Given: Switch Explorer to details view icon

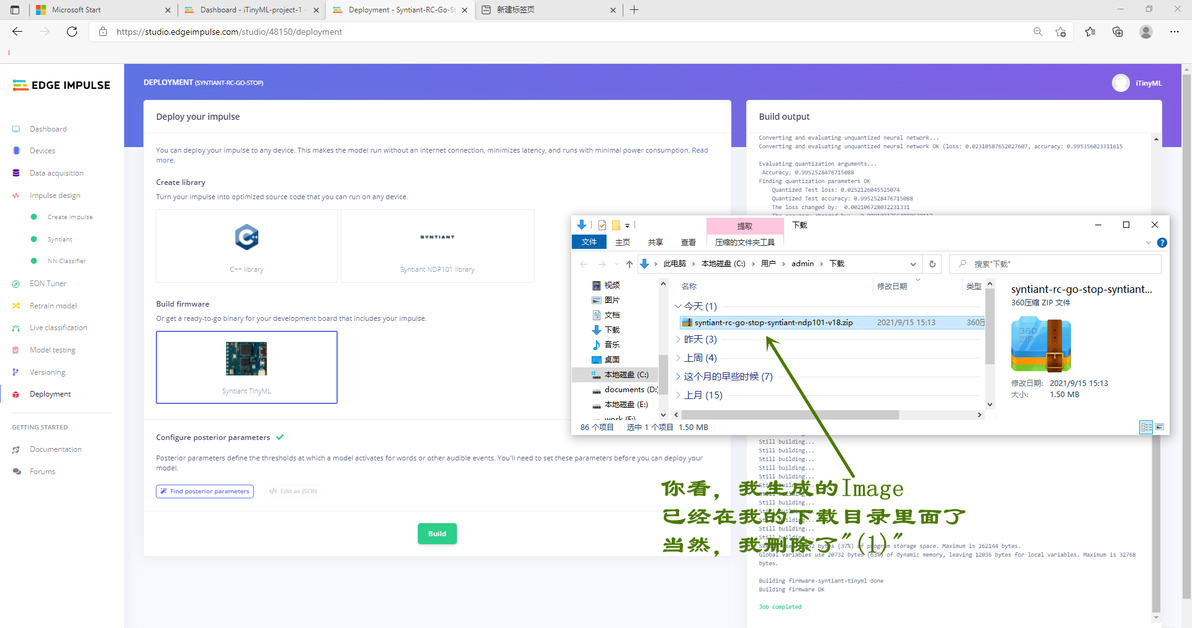Looking at the screenshot, I should pyautogui.click(x=1146, y=427).
